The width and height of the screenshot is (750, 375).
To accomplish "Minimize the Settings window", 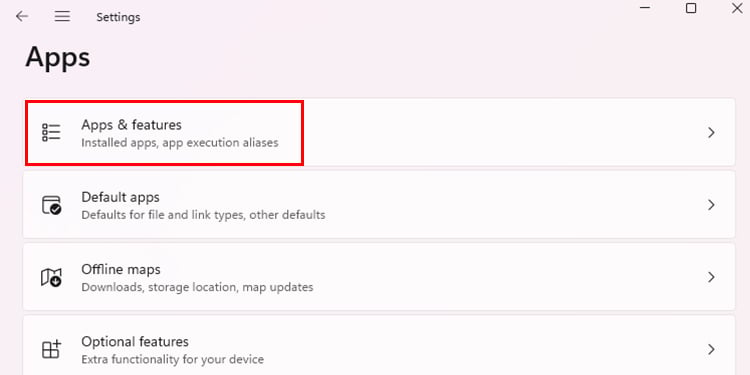I will click(645, 8).
